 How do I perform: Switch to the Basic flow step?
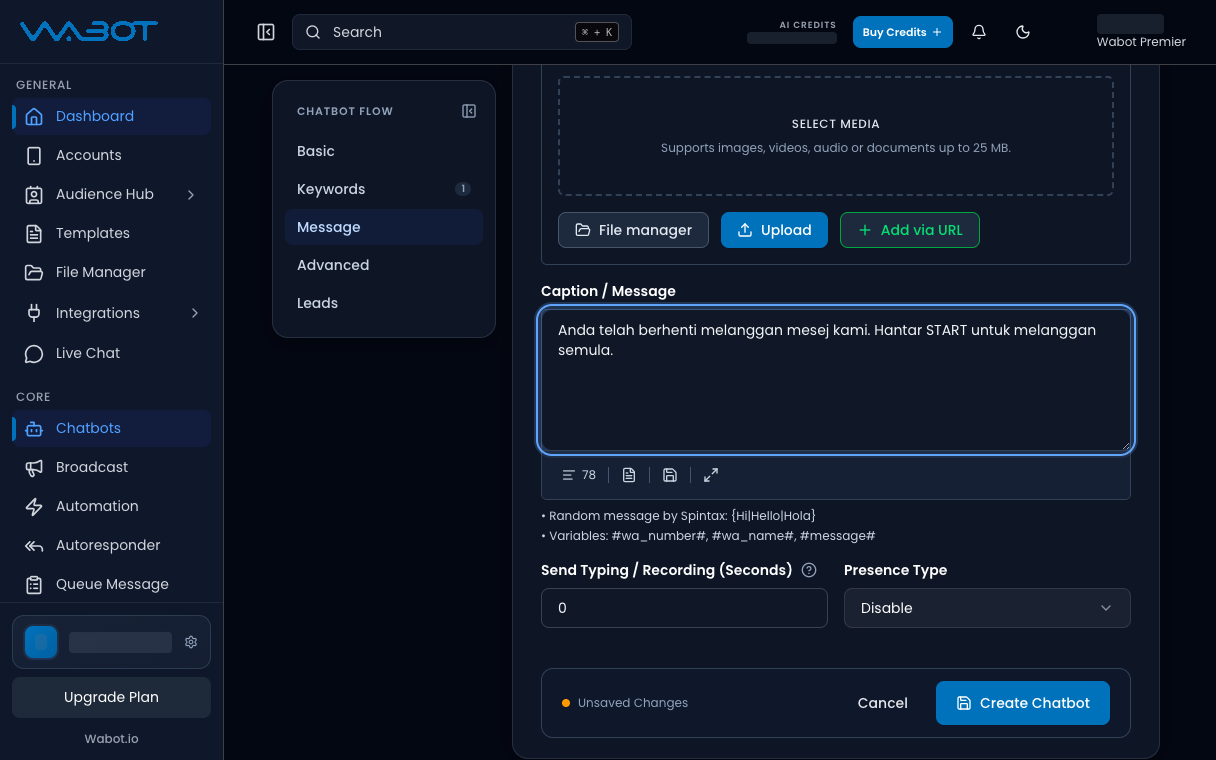click(384, 151)
